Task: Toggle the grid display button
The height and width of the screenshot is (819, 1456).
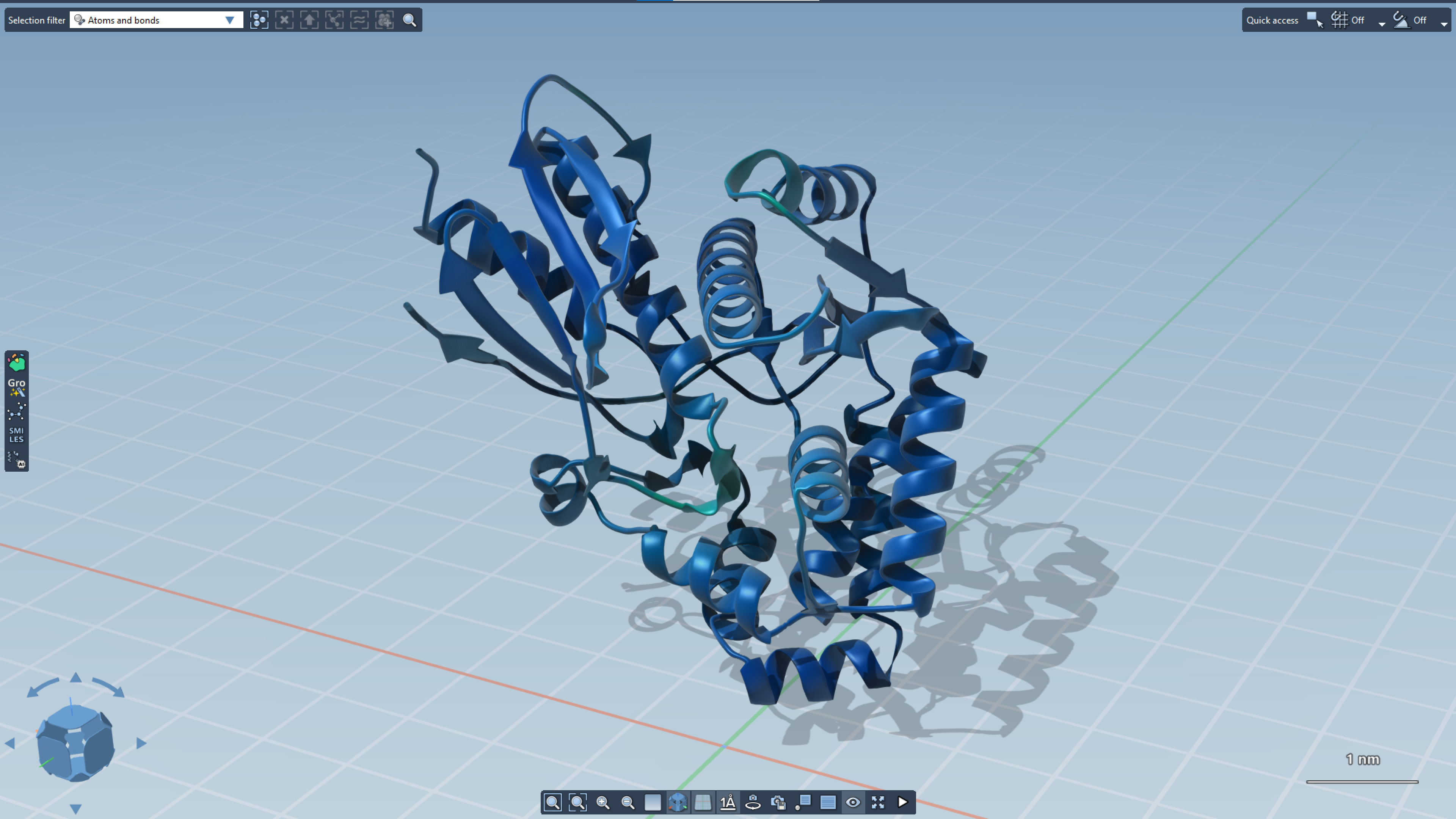Action: pyautogui.click(x=703, y=802)
